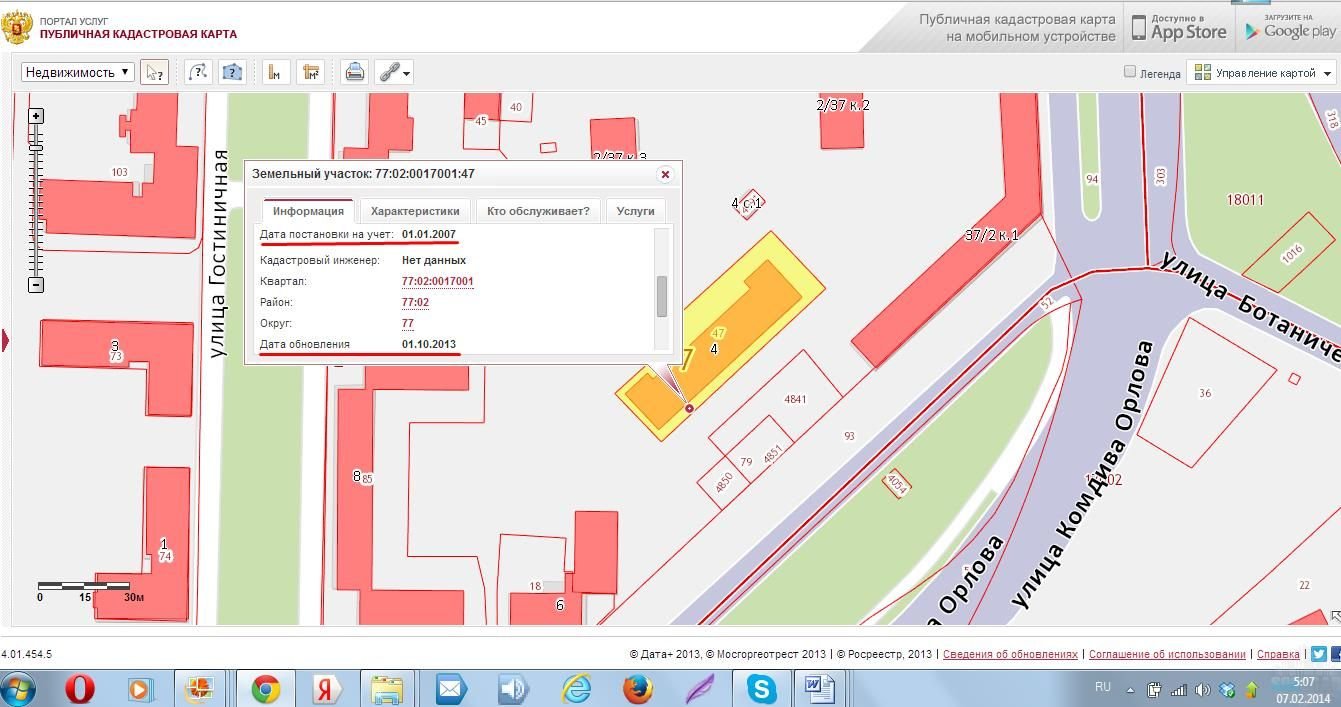This screenshot has width=1341, height=707.
Task: Open the chain link share dropdown
Action: 393,72
